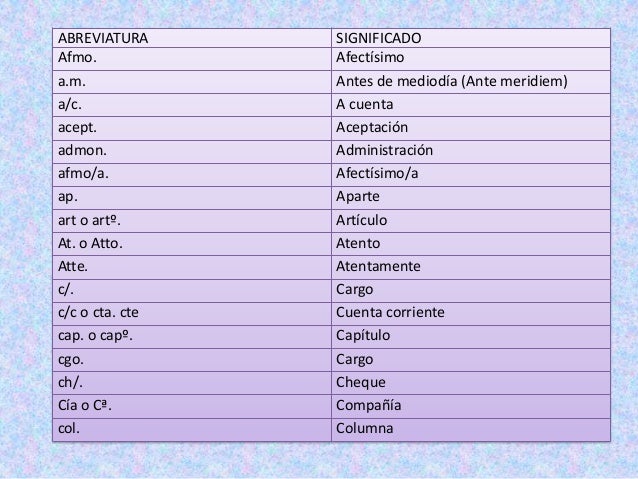Click the Compañía meaning cell
Screen dimensions: 638x479
[x=471, y=406]
